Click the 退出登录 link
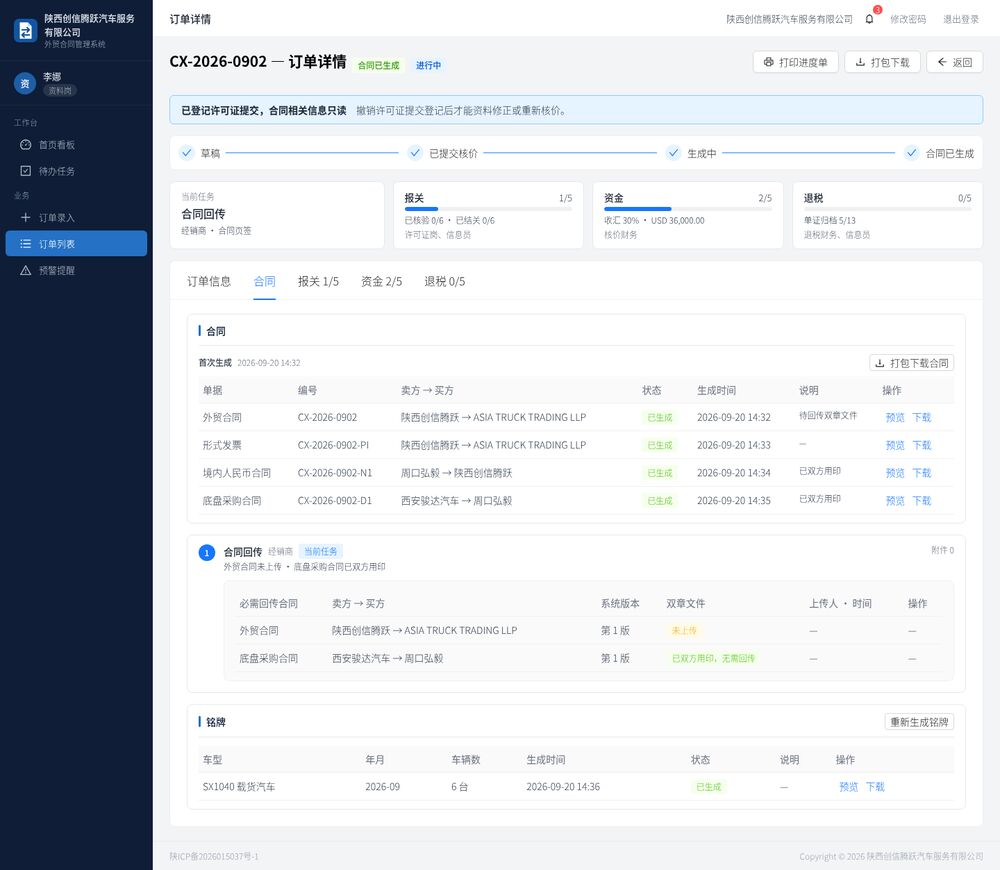This screenshot has width=1000, height=870. tap(960, 19)
